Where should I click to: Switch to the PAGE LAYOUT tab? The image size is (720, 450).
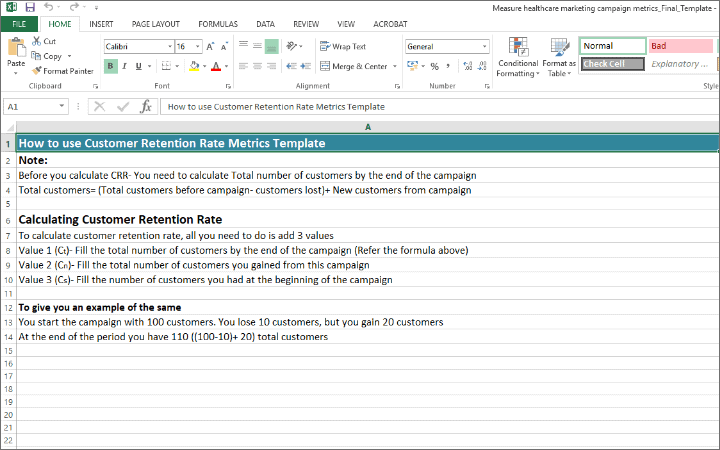coord(155,23)
